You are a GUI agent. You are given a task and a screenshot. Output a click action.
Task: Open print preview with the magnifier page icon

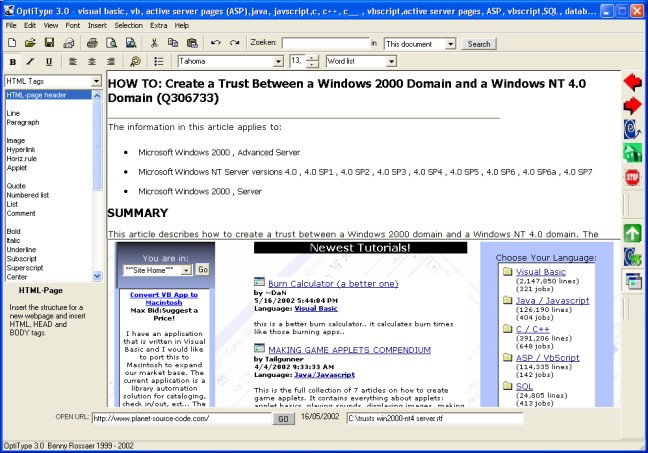tap(111, 43)
